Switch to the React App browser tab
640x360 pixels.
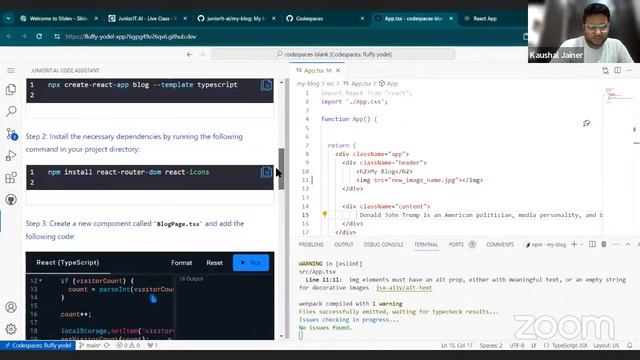(x=485, y=18)
